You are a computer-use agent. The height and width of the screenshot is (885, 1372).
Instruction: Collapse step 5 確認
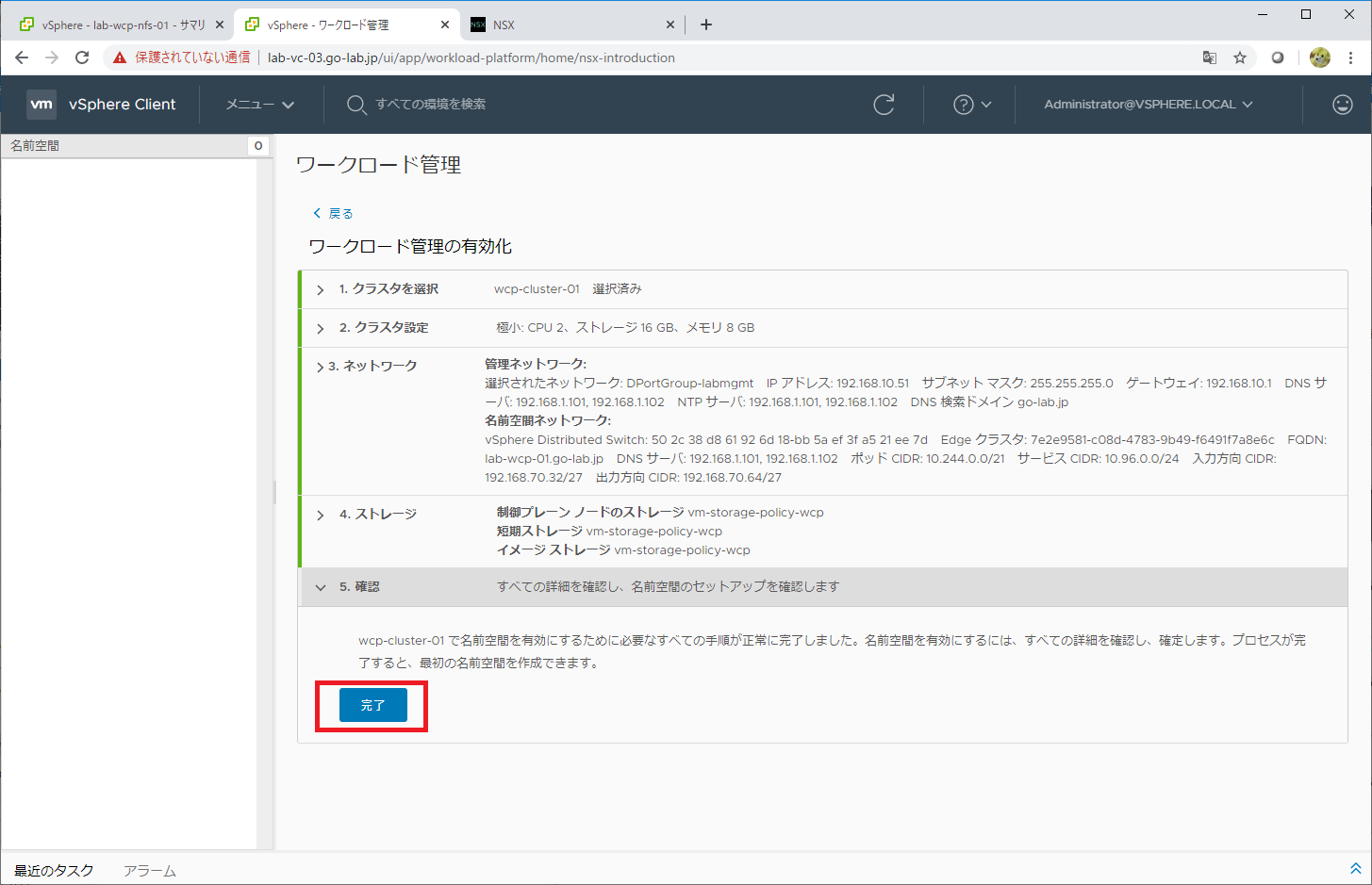tap(321, 587)
